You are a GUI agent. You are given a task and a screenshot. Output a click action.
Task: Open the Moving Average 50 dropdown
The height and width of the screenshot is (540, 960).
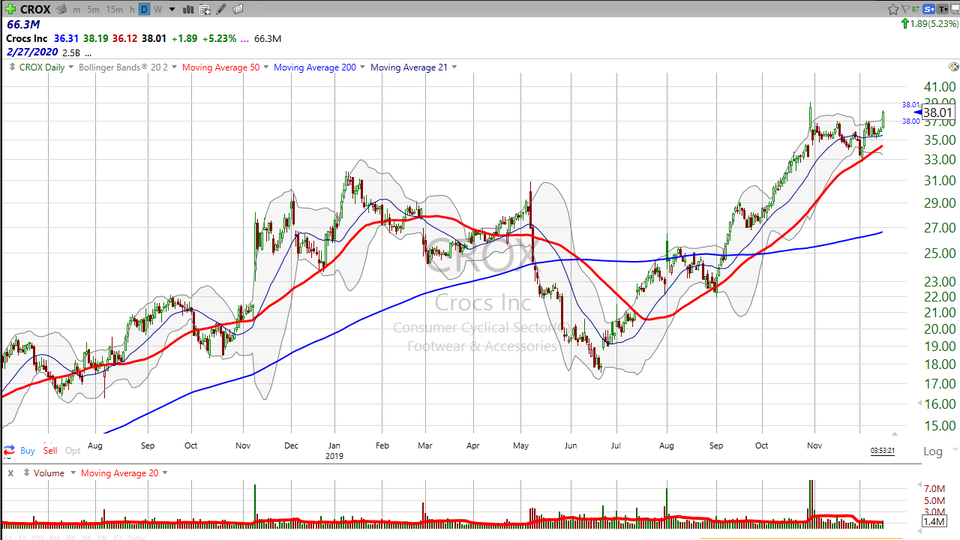point(266,67)
